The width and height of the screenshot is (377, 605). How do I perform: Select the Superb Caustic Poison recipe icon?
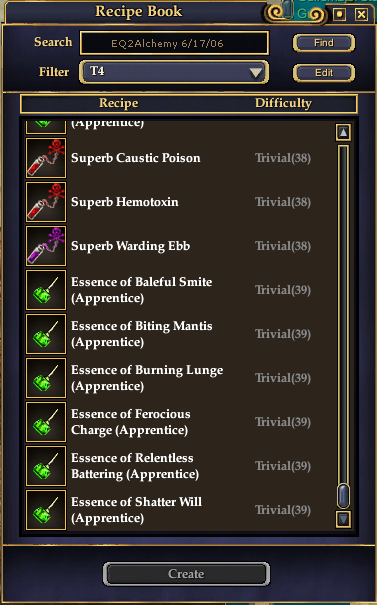(x=46, y=158)
